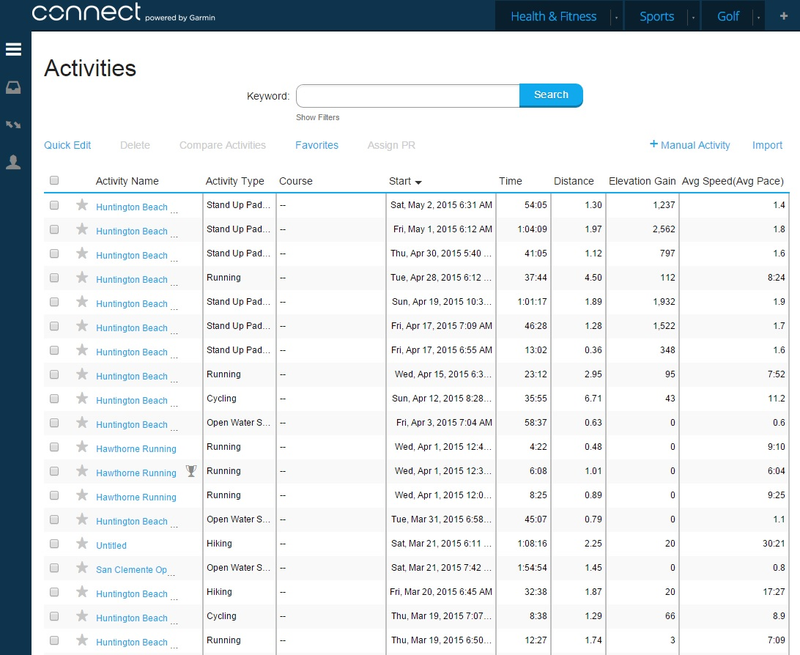Screen dimensions: 800x655
Task: Toggle the select-all checkbox in table header
Action: (54, 180)
